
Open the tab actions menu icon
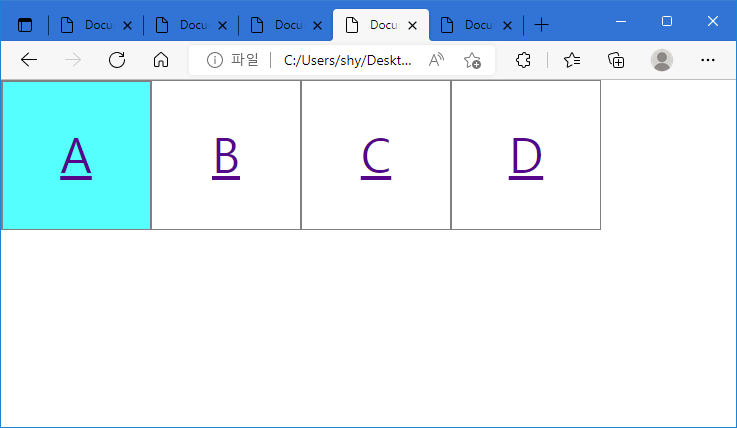point(25,25)
